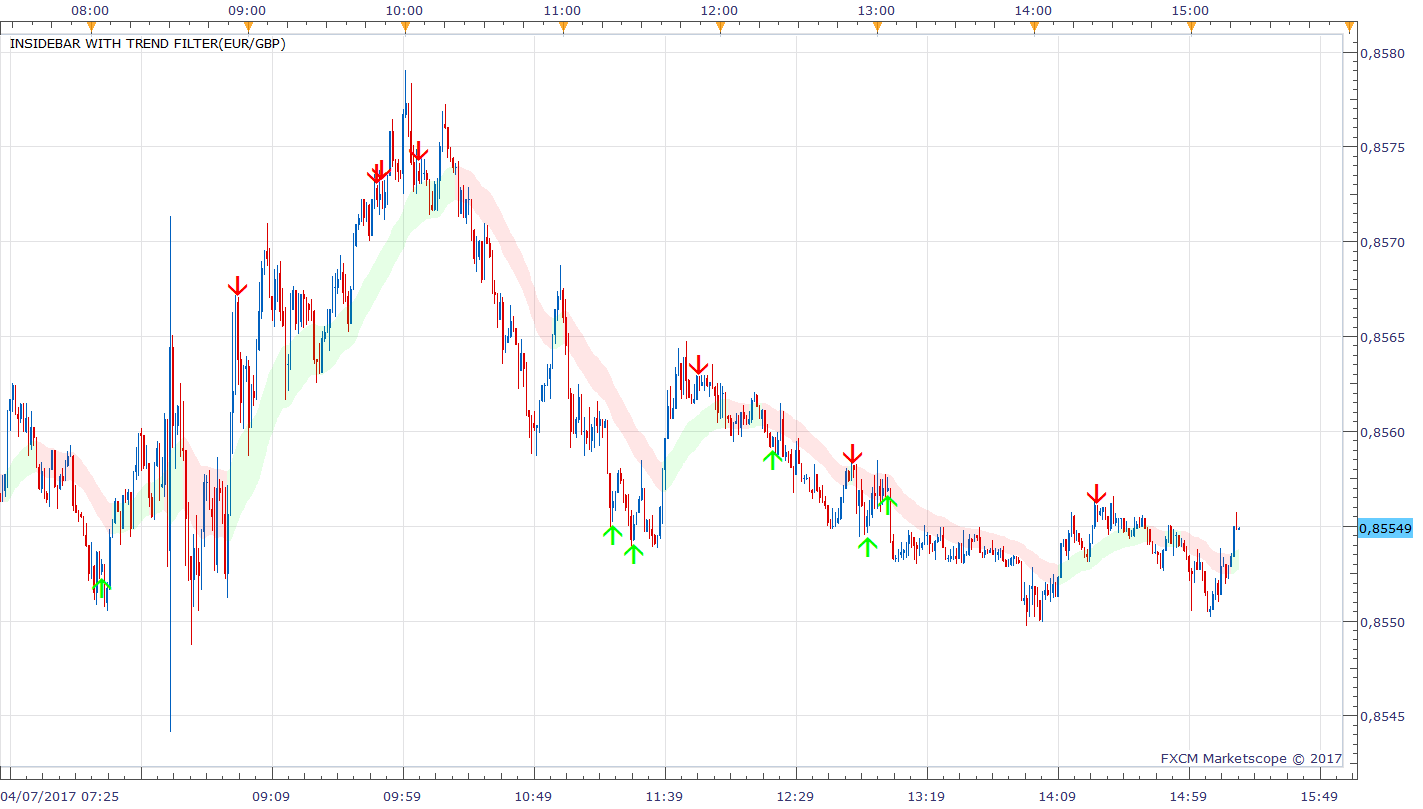Click the orange time marker under 10:00
Screen dimensions: 1423x809
click(405, 28)
